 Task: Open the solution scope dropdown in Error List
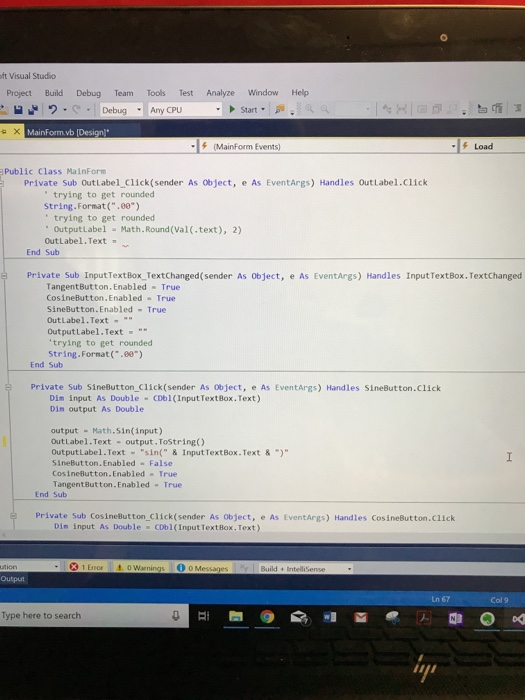coord(29,567)
